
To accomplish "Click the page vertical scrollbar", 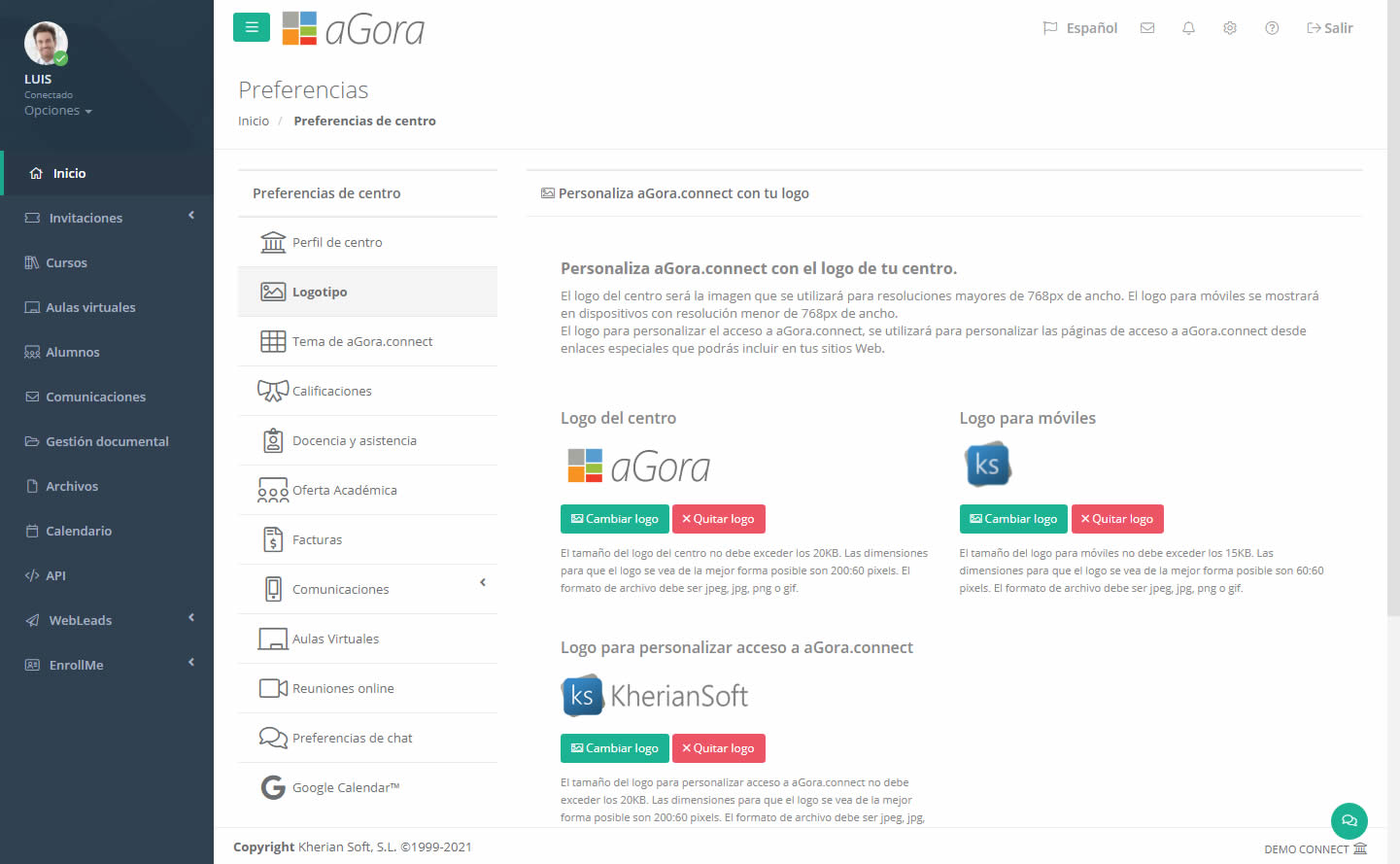I will coord(1393,308).
